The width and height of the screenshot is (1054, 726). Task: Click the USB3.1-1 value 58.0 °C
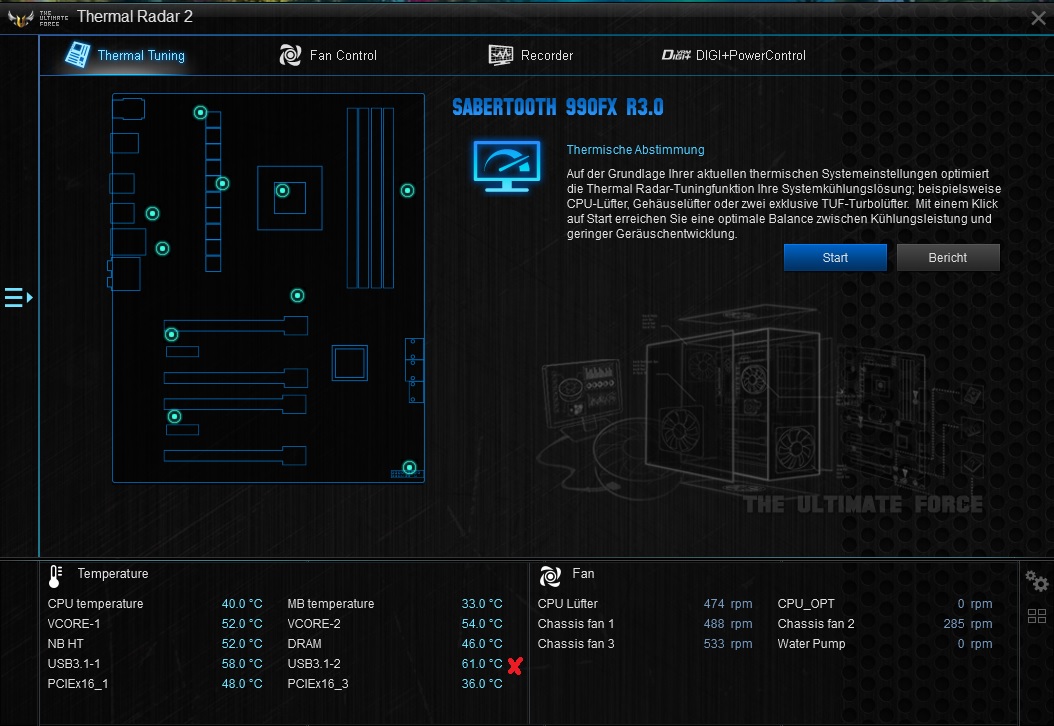(242, 663)
